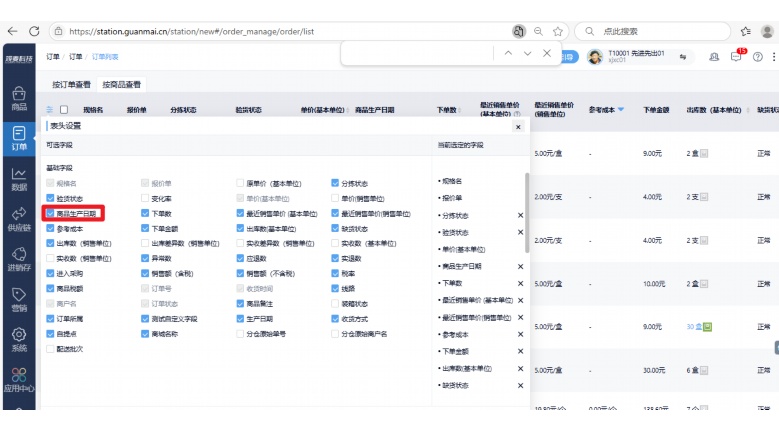Open the 应用中心 app center

click(19, 380)
